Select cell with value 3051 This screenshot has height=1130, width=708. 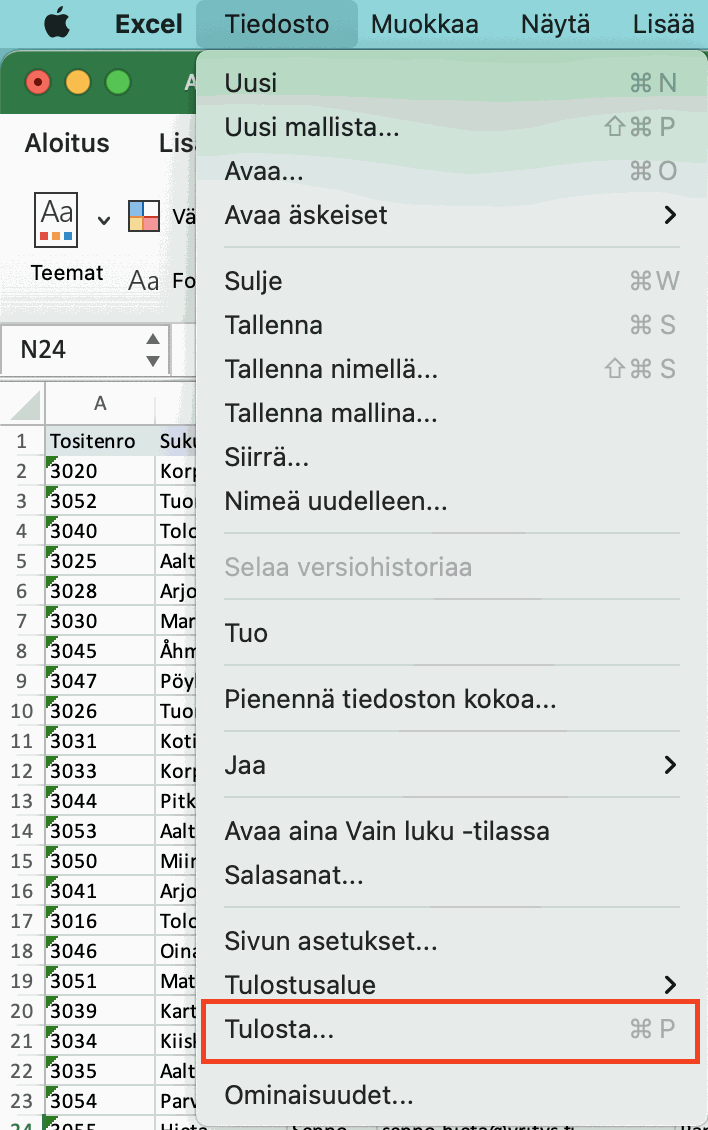(100, 981)
